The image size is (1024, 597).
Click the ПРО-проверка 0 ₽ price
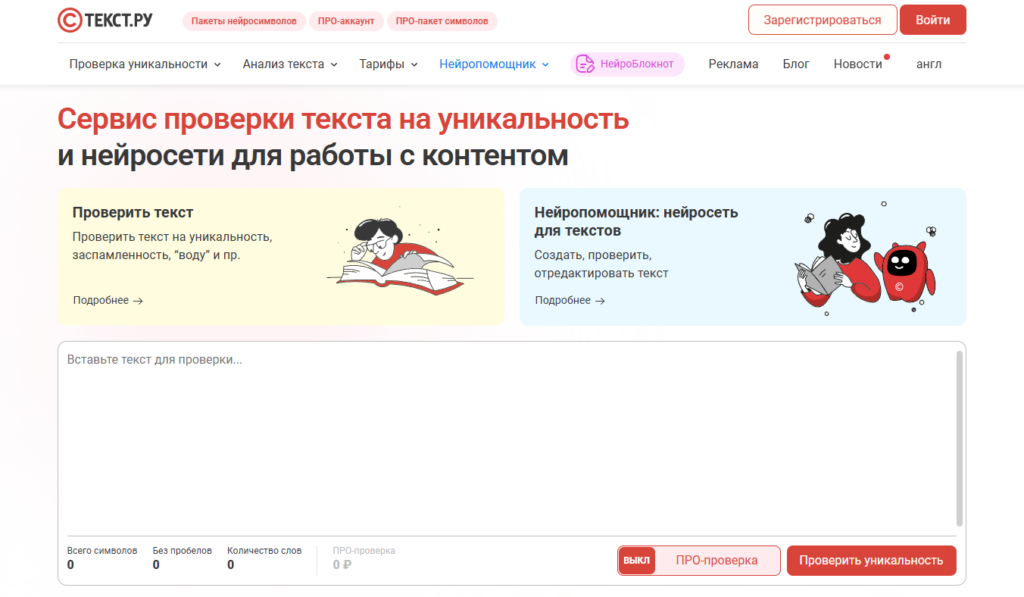point(364,558)
